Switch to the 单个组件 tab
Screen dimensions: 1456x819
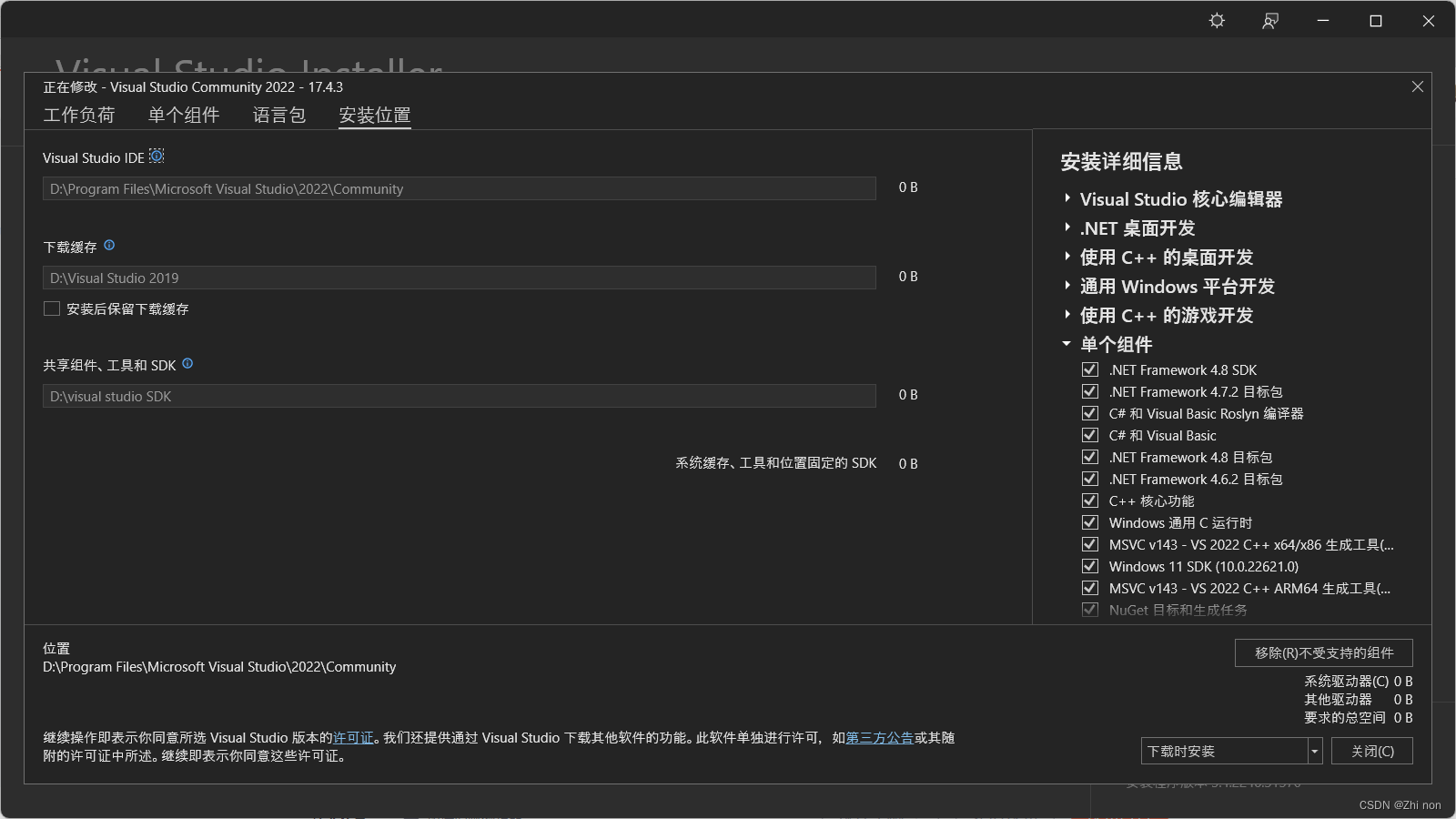click(184, 115)
